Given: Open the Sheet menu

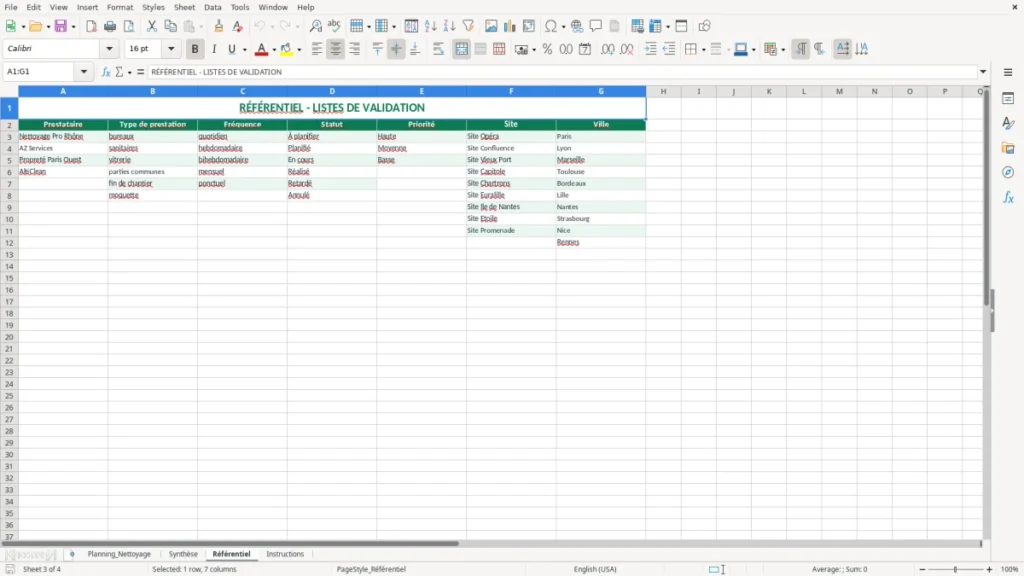Looking at the screenshot, I should tap(184, 7).
